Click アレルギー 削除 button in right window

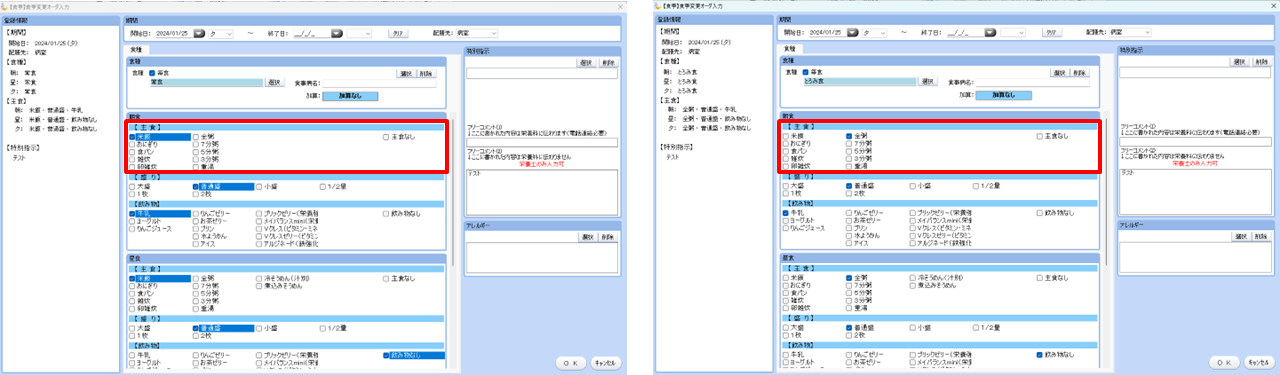(1260, 237)
